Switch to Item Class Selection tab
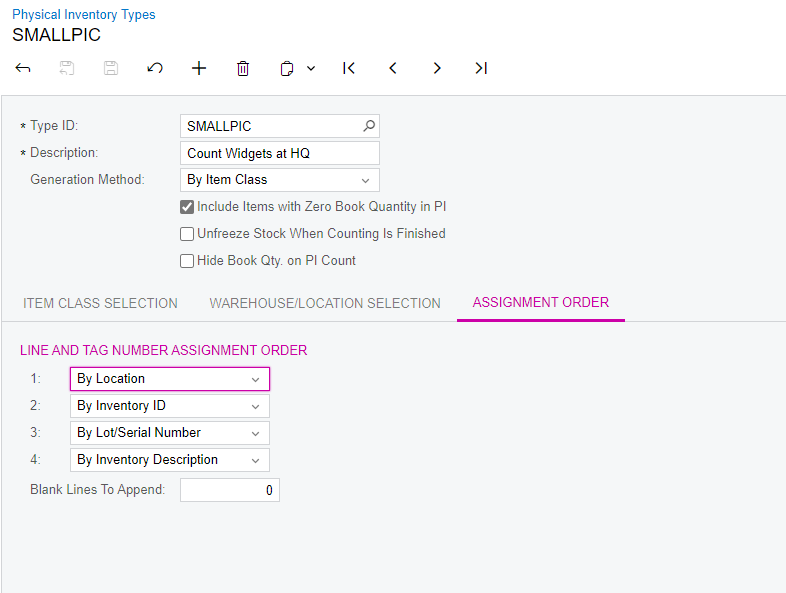 click(x=100, y=303)
